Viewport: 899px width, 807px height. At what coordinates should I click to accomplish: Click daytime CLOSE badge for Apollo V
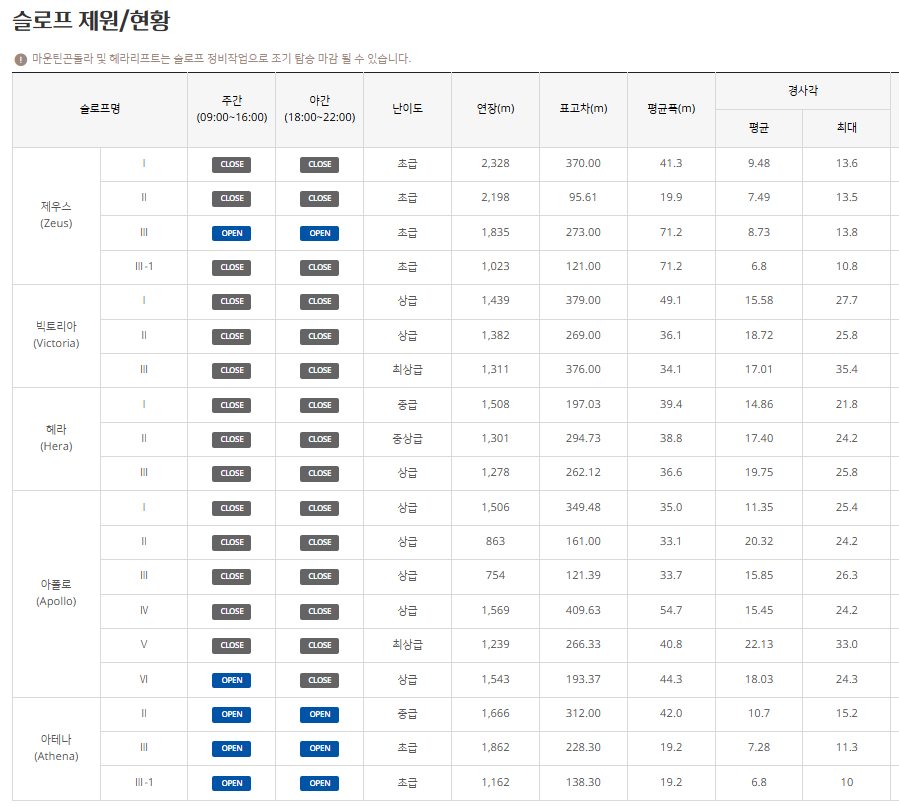pyautogui.click(x=232, y=645)
